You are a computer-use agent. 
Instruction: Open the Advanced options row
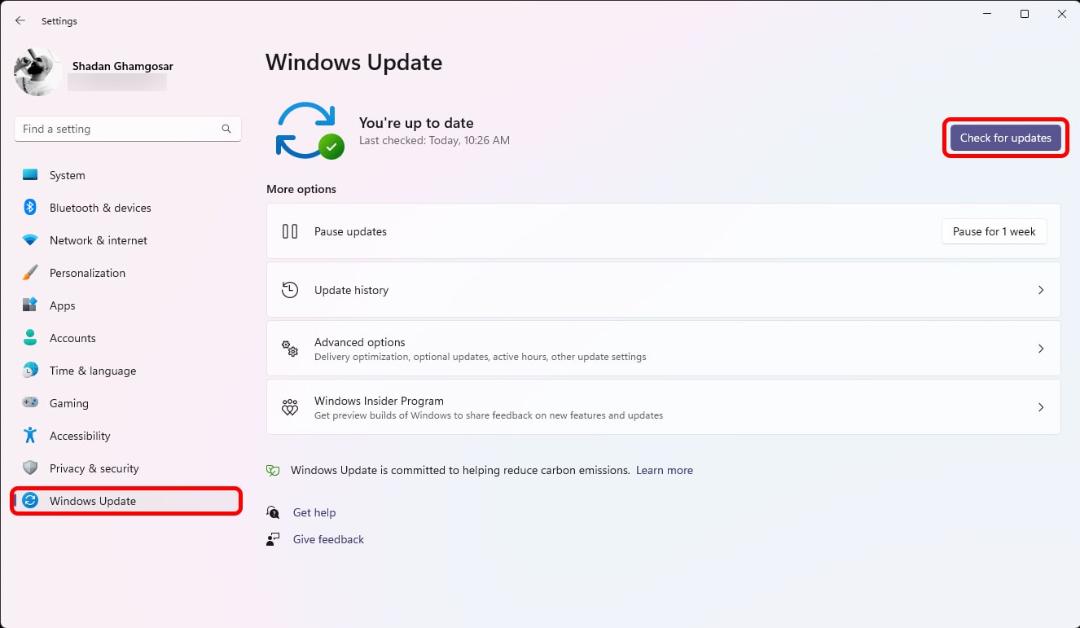(663, 348)
